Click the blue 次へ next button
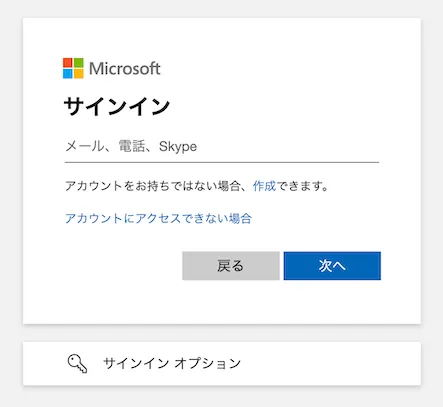The width and height of the screenshot is (443, 407). click(332, 266)
